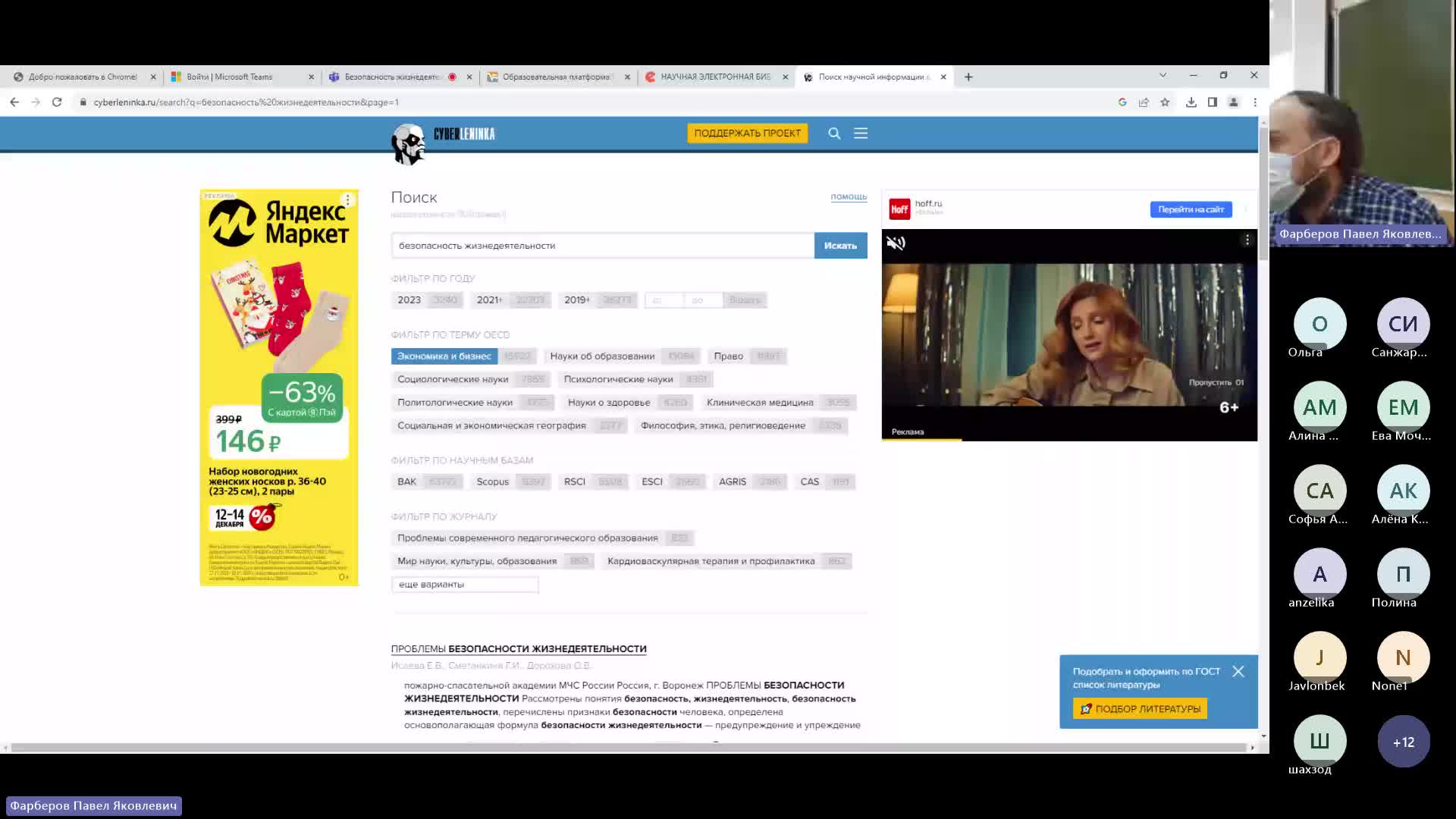Screen dimensions: 1456x819
Task: Unmute the video ad
Action: click(x=896, y=243)
